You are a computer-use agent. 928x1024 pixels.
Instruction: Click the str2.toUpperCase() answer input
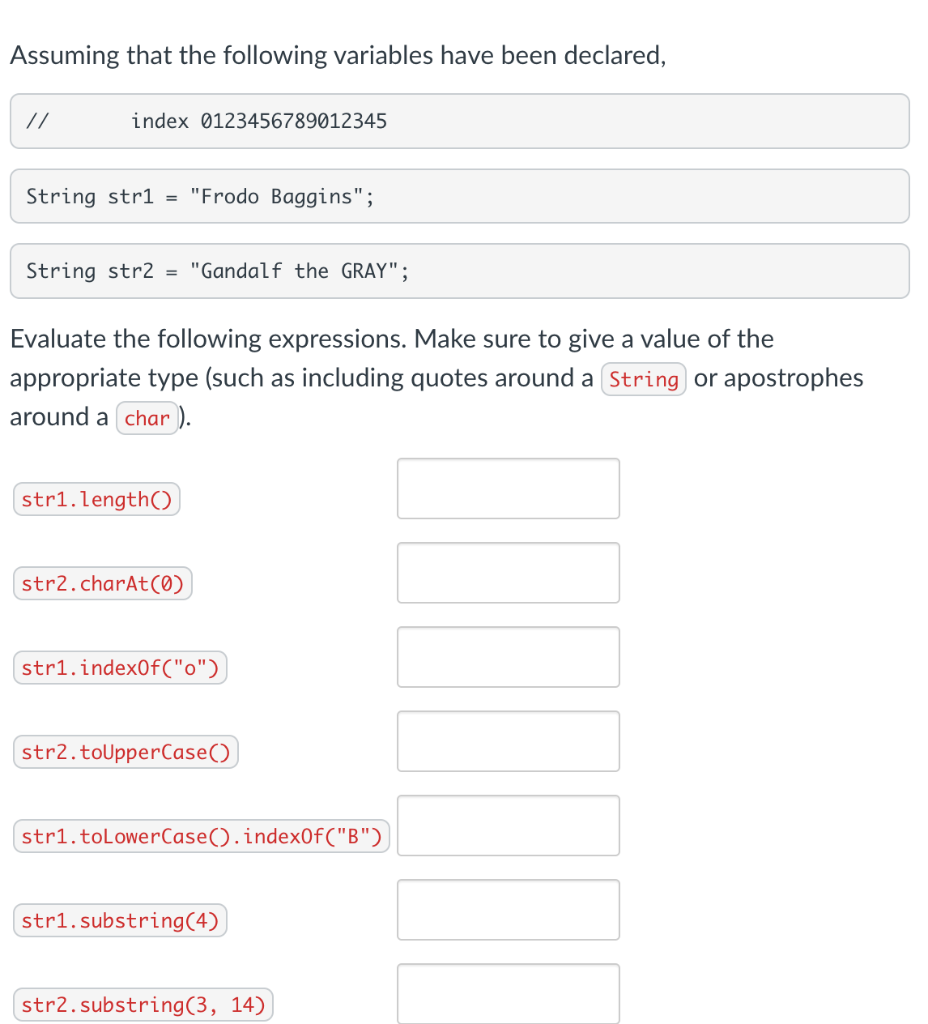[508, 741]
